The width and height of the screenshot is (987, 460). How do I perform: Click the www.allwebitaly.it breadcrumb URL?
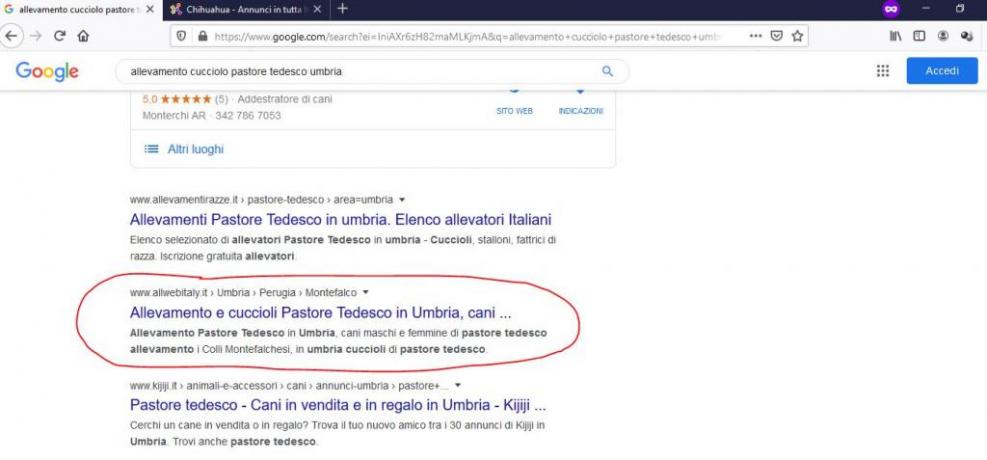tap(245, 293)
